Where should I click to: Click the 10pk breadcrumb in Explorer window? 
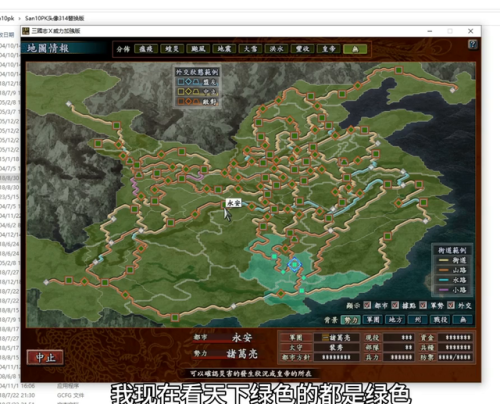click(x=7, y=18)
